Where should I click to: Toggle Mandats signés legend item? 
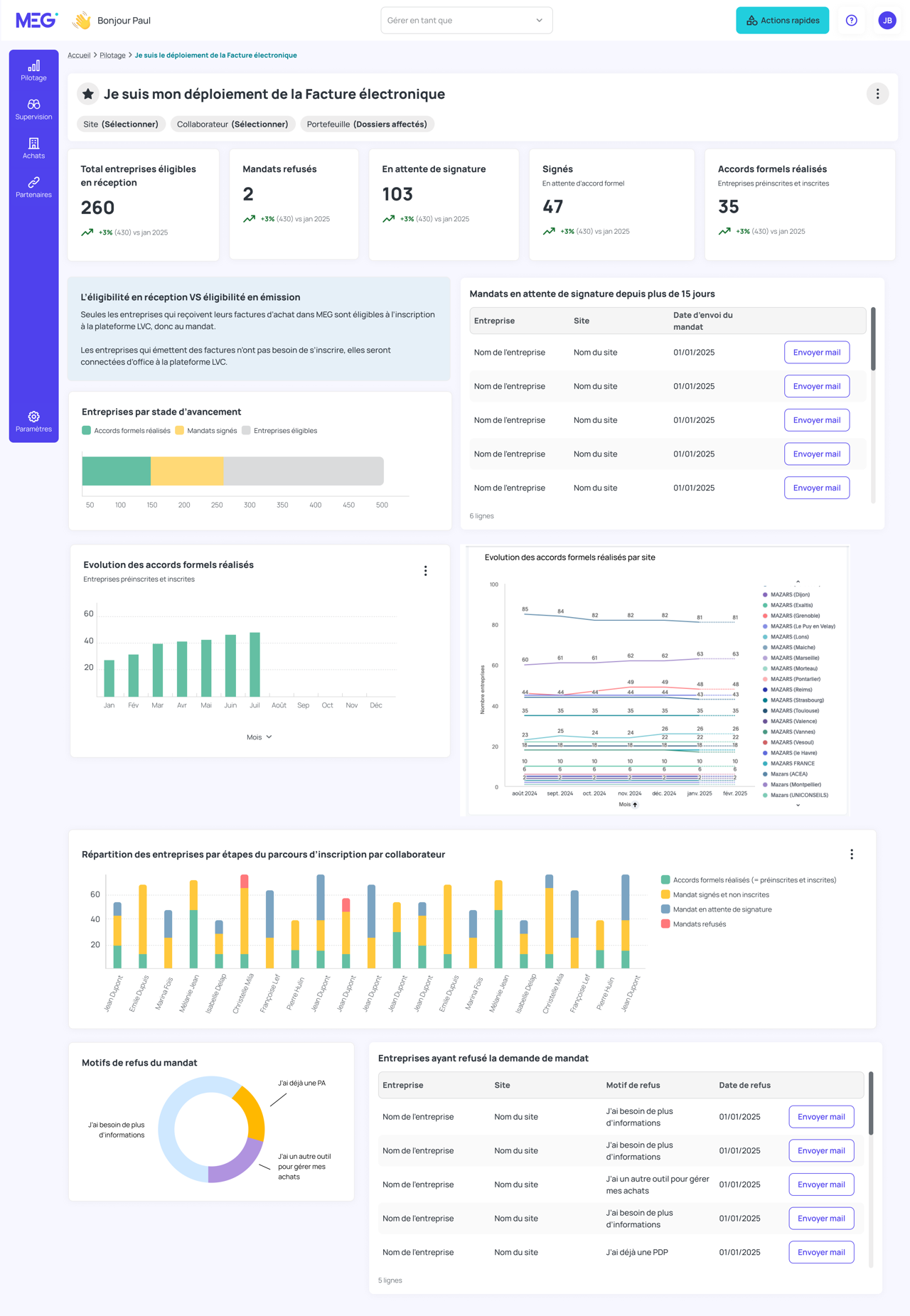pyautogui.click(x=206, y=431)
